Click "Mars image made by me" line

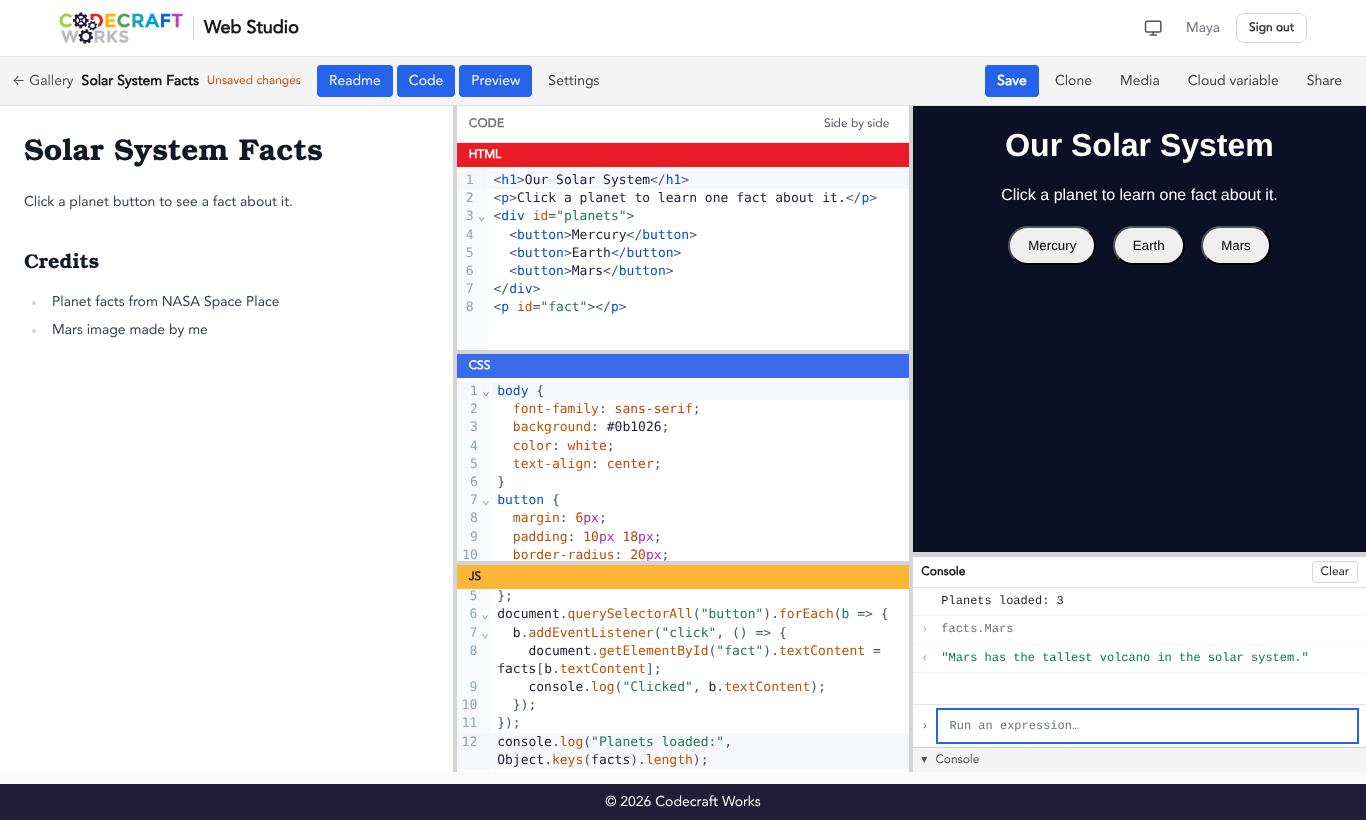130,329
